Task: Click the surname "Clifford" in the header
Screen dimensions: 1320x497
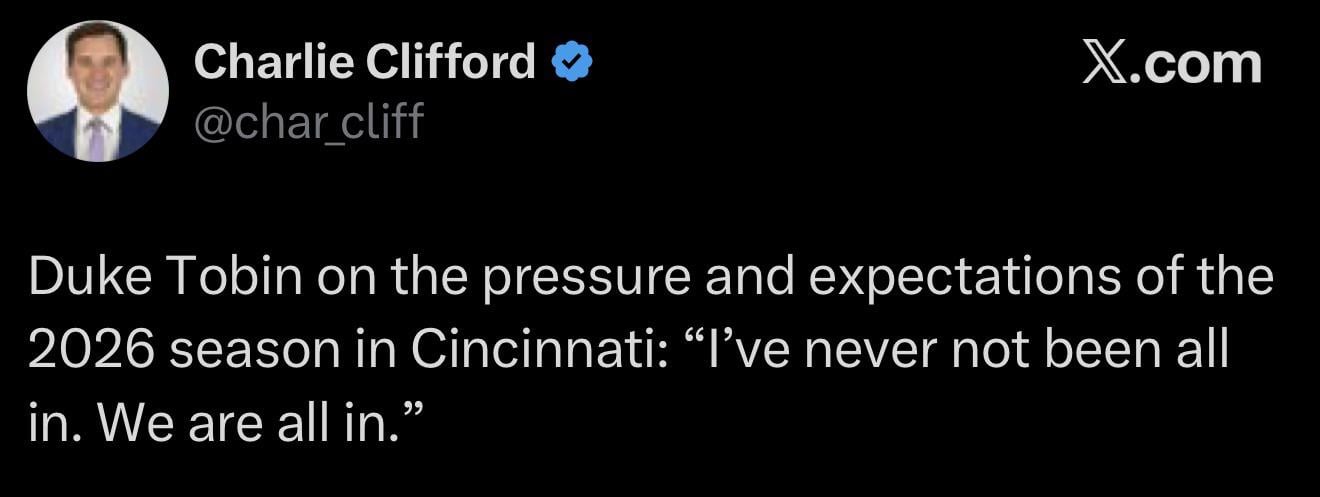Action: click(451, 63)
